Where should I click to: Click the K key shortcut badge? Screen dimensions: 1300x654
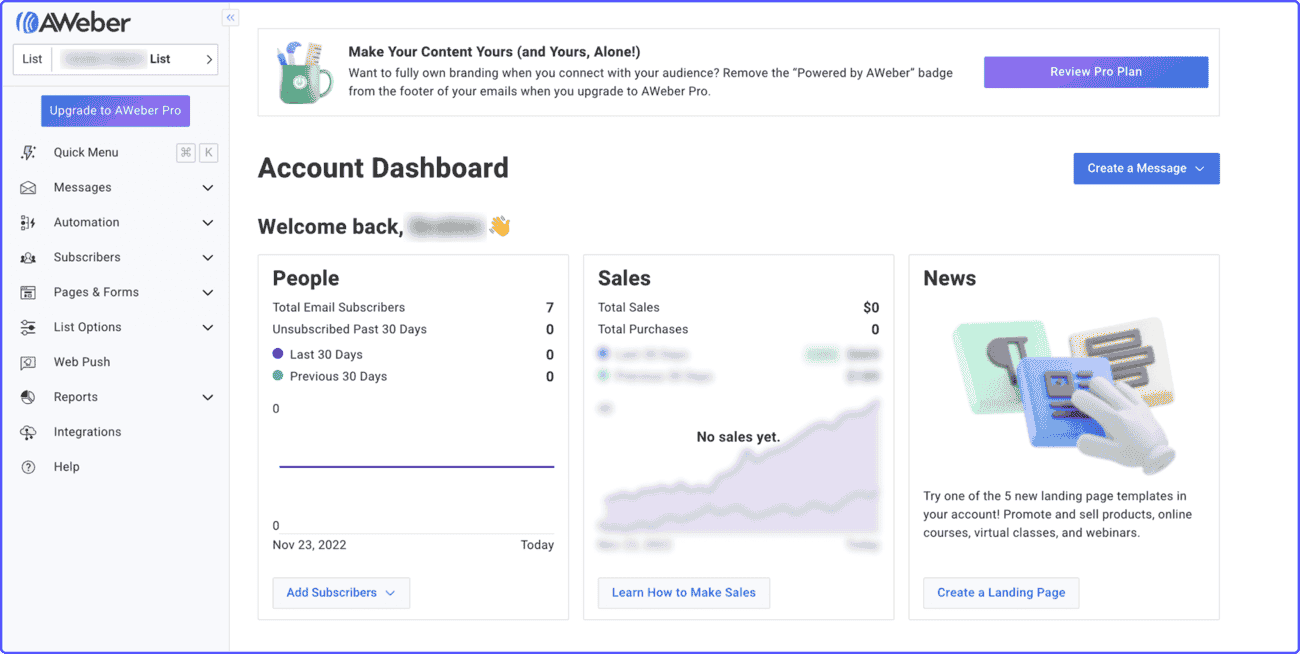pos(209,153)
